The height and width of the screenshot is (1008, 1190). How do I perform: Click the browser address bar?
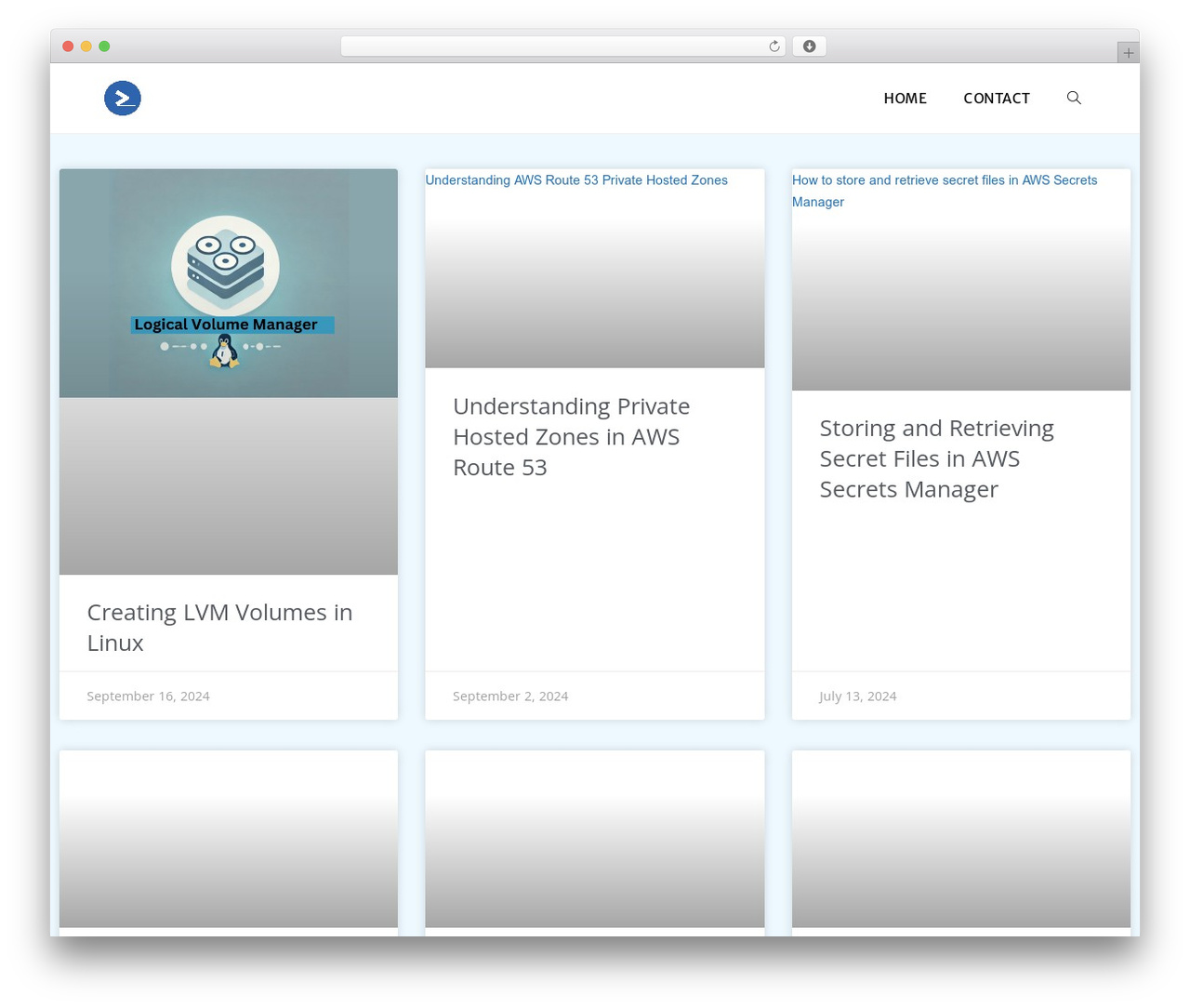pyautogui.click(x=563, y=46)
